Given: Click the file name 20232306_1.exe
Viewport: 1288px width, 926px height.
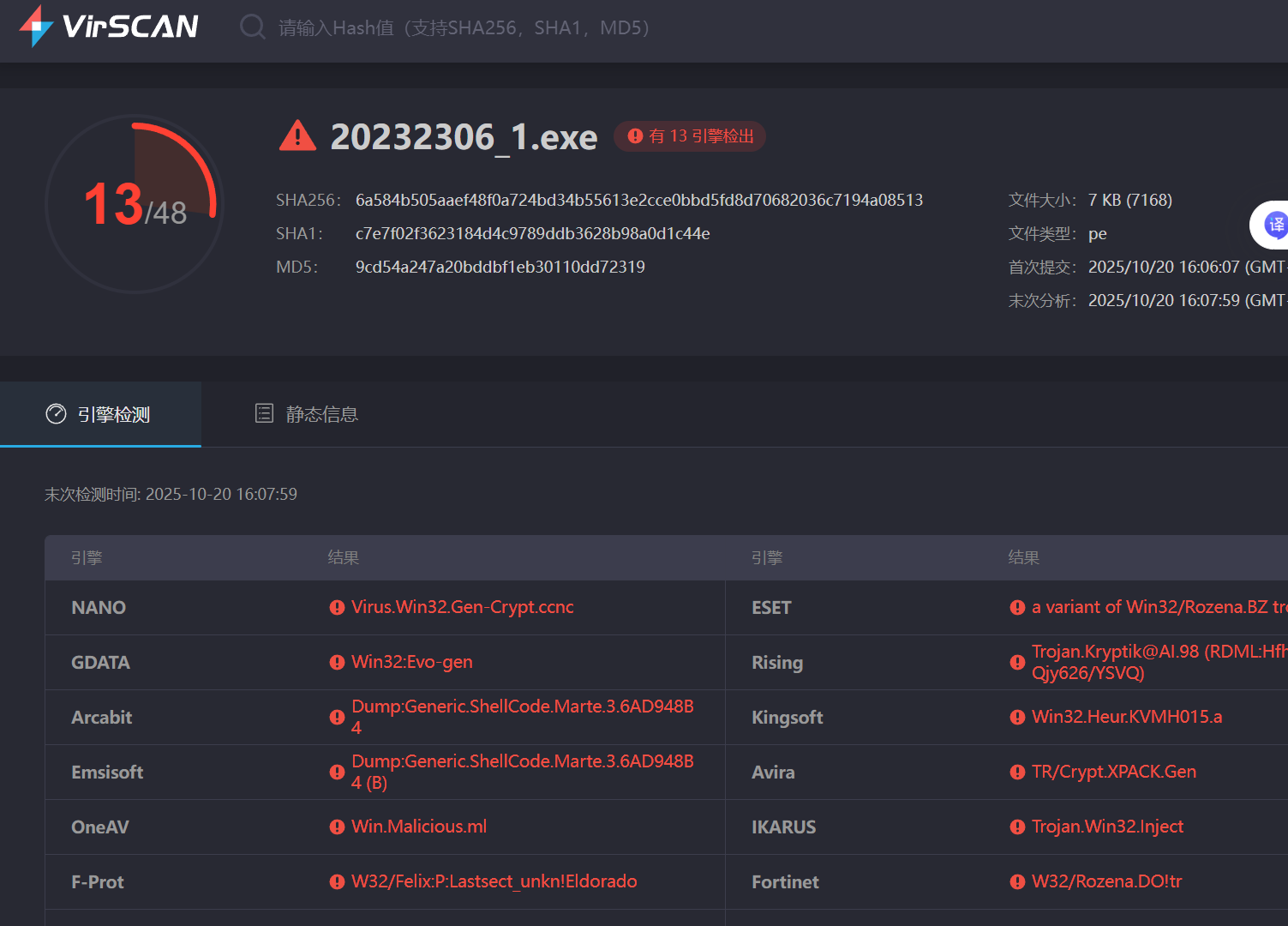Looking at the screenshot, I should point(464,136).
